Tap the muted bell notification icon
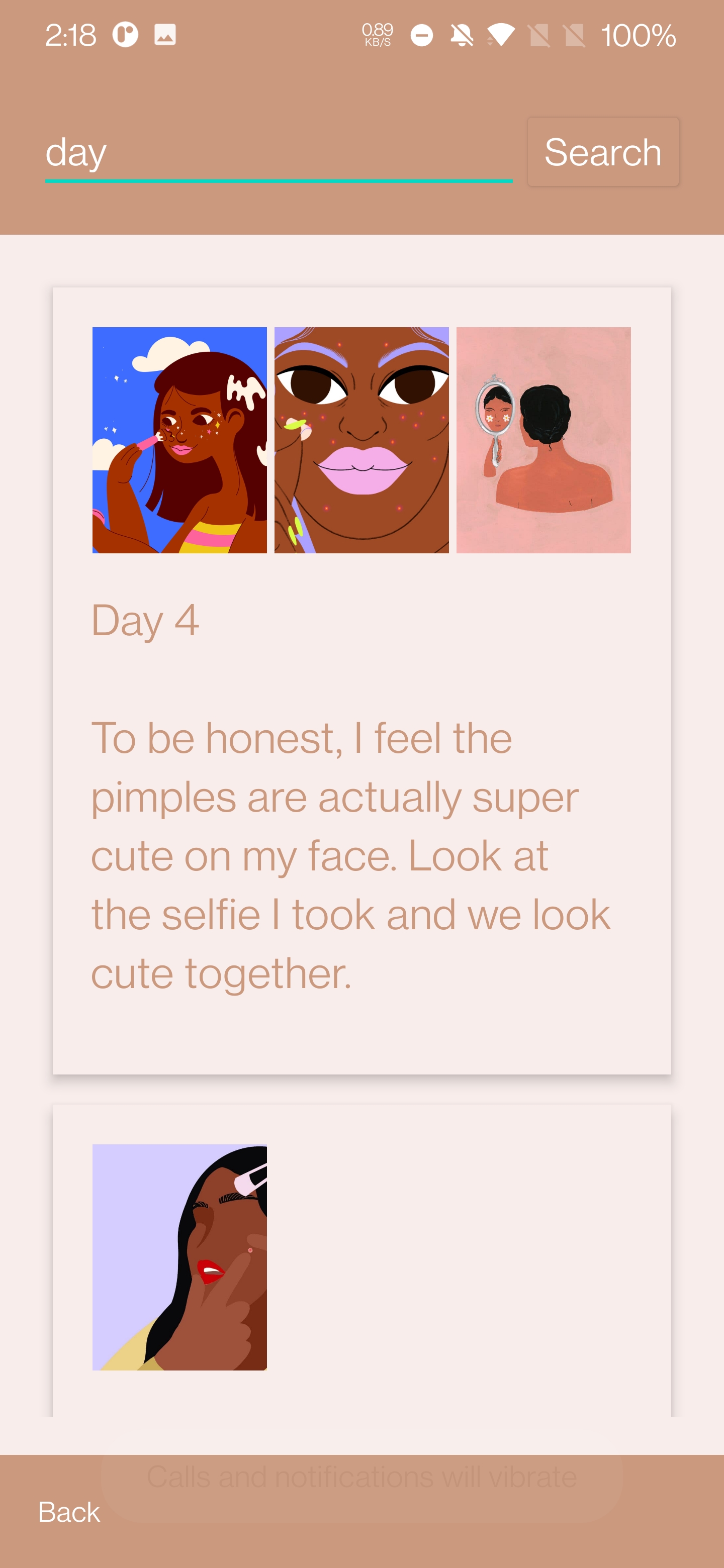 (462, 35)
